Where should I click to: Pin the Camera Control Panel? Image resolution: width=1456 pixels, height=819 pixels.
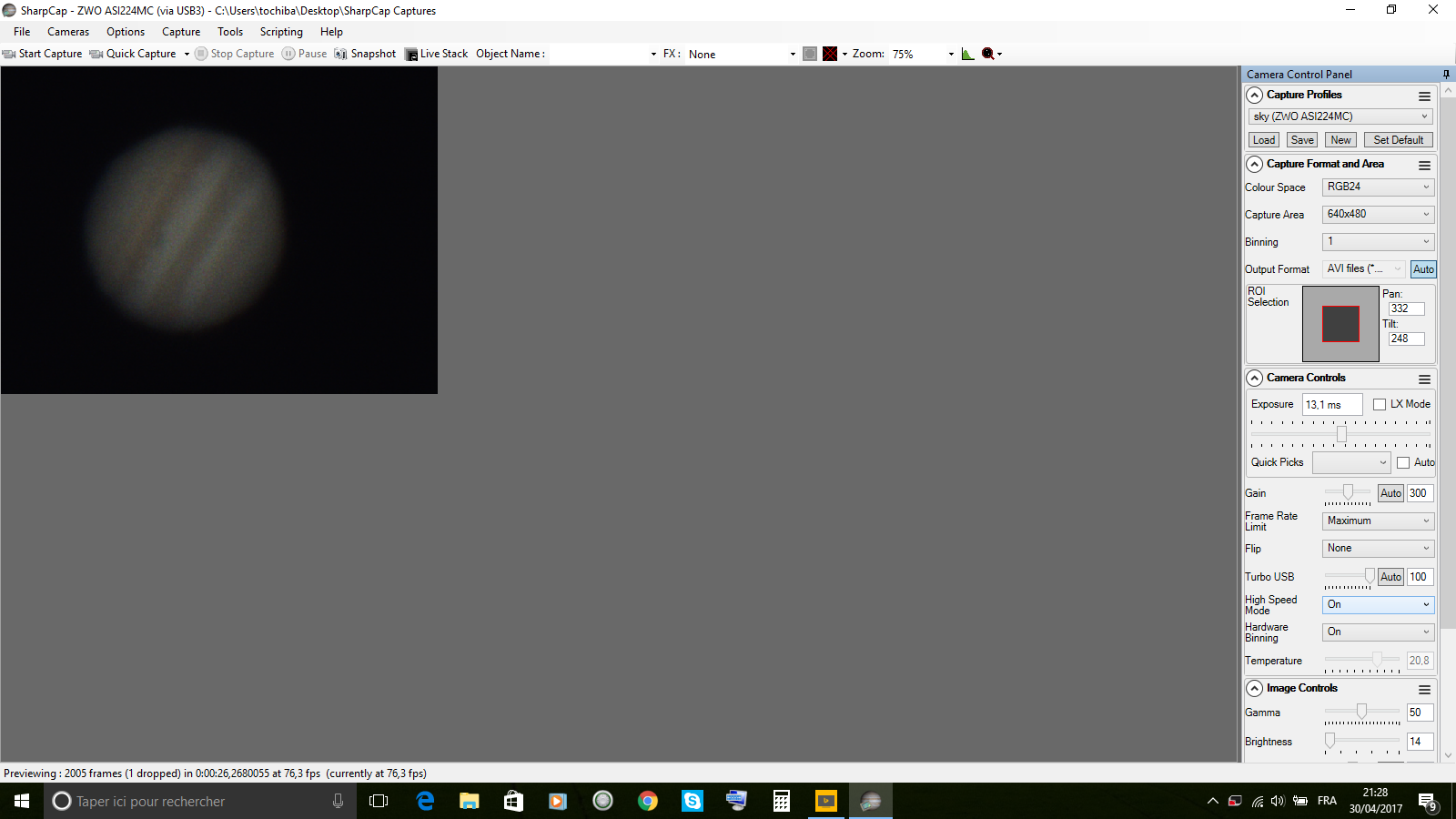[x=1446, y=75]
